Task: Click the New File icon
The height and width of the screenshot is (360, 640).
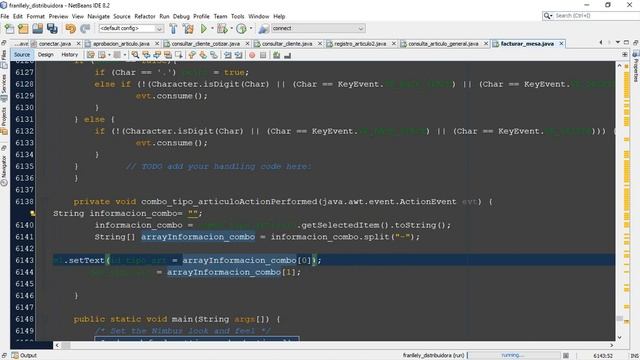Action: [x=9, y=29]
